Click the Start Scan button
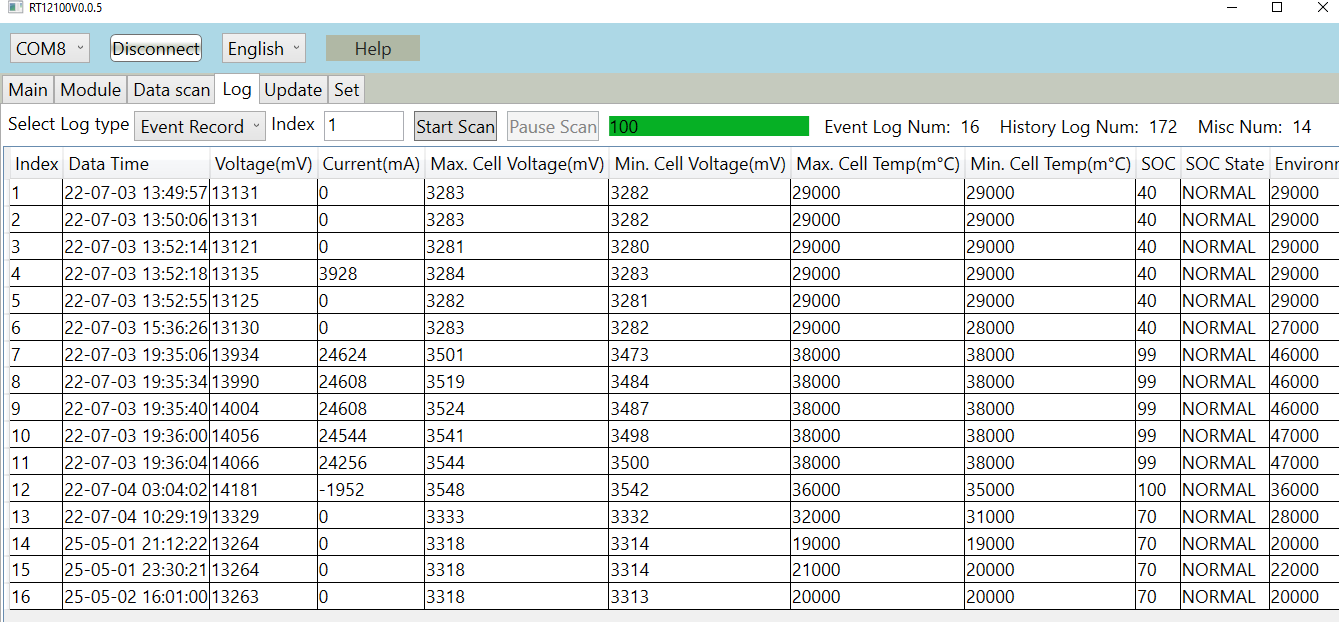This screenshot has height=622, width=1339. pos(455,126)
